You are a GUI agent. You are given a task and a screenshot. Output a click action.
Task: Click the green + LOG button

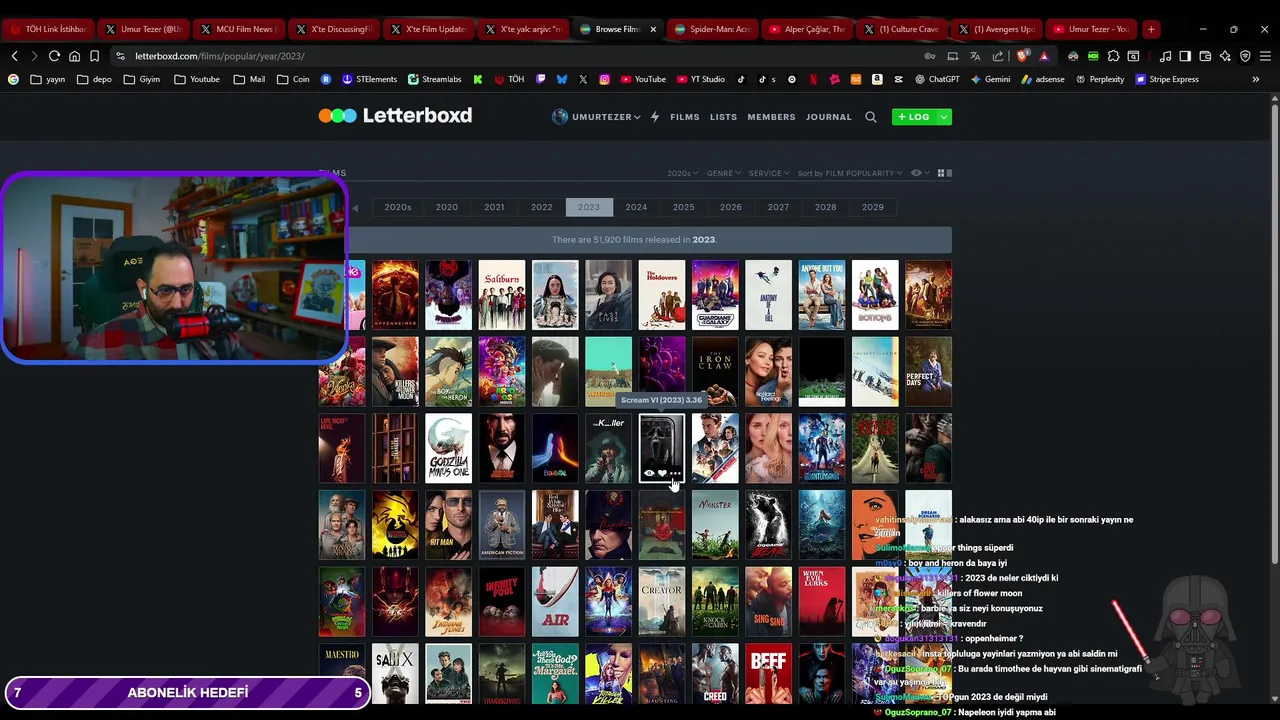tap(914, 117)
